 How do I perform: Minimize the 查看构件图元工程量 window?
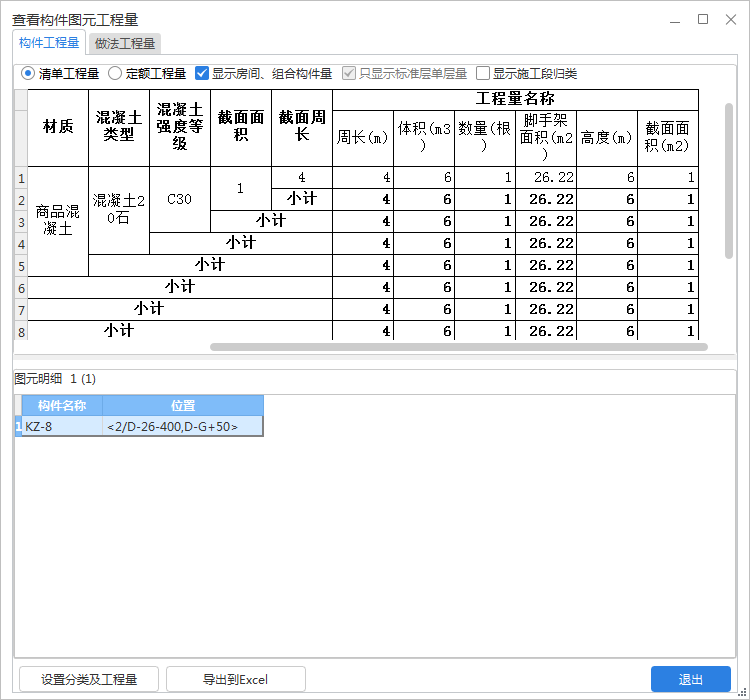[x=675, y=20]
